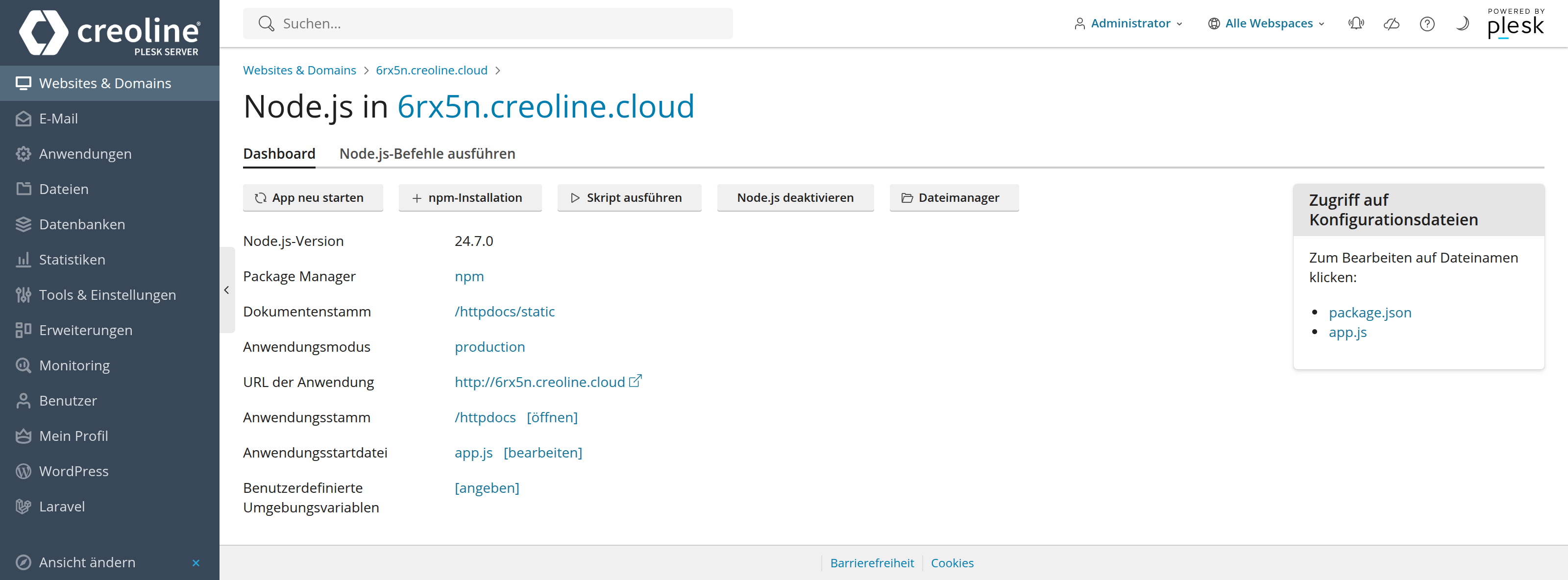Screen dimensions: 1568x580
Task: Open Datenbanken in the sidebar
Action: coord(110,224)
